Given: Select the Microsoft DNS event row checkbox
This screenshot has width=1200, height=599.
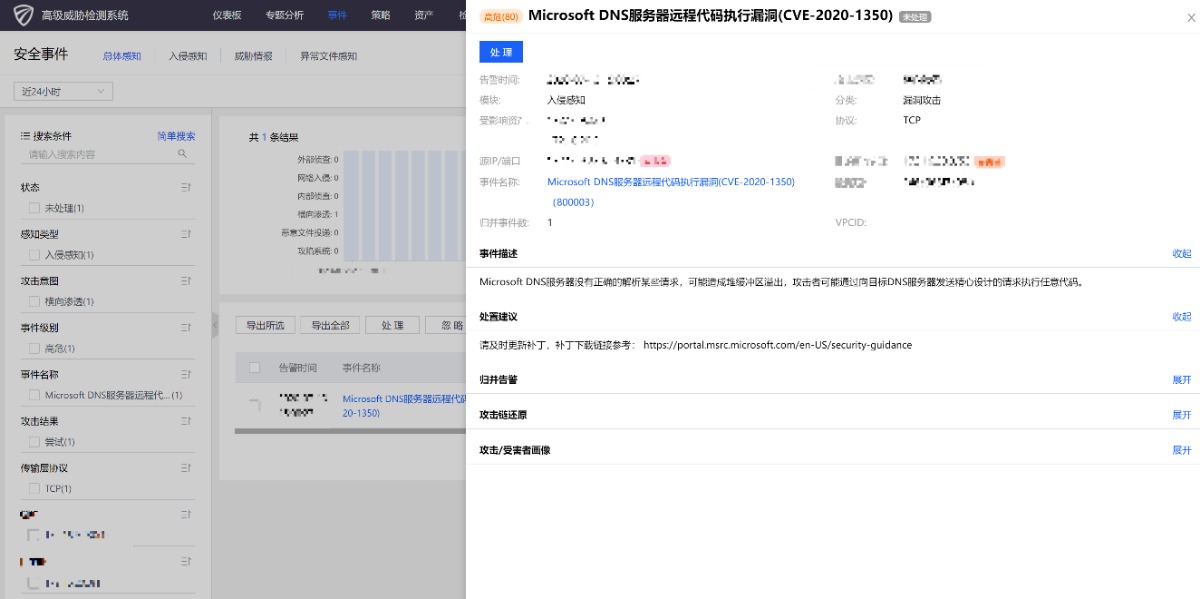Looking at the screenshot, I should click(x=254, y=404).
